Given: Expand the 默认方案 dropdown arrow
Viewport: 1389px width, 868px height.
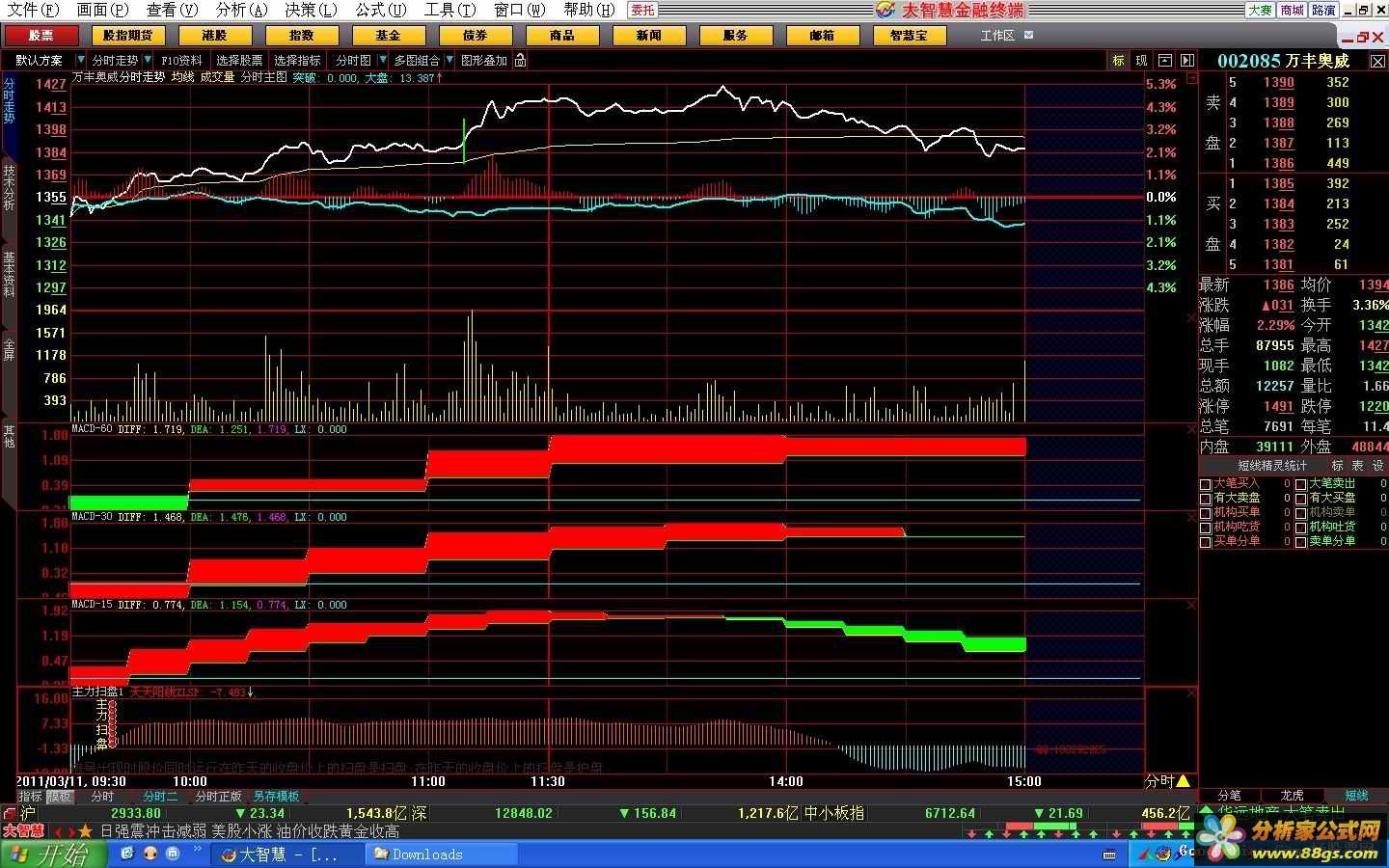Looking at the screenshot, I should (79, 60).
